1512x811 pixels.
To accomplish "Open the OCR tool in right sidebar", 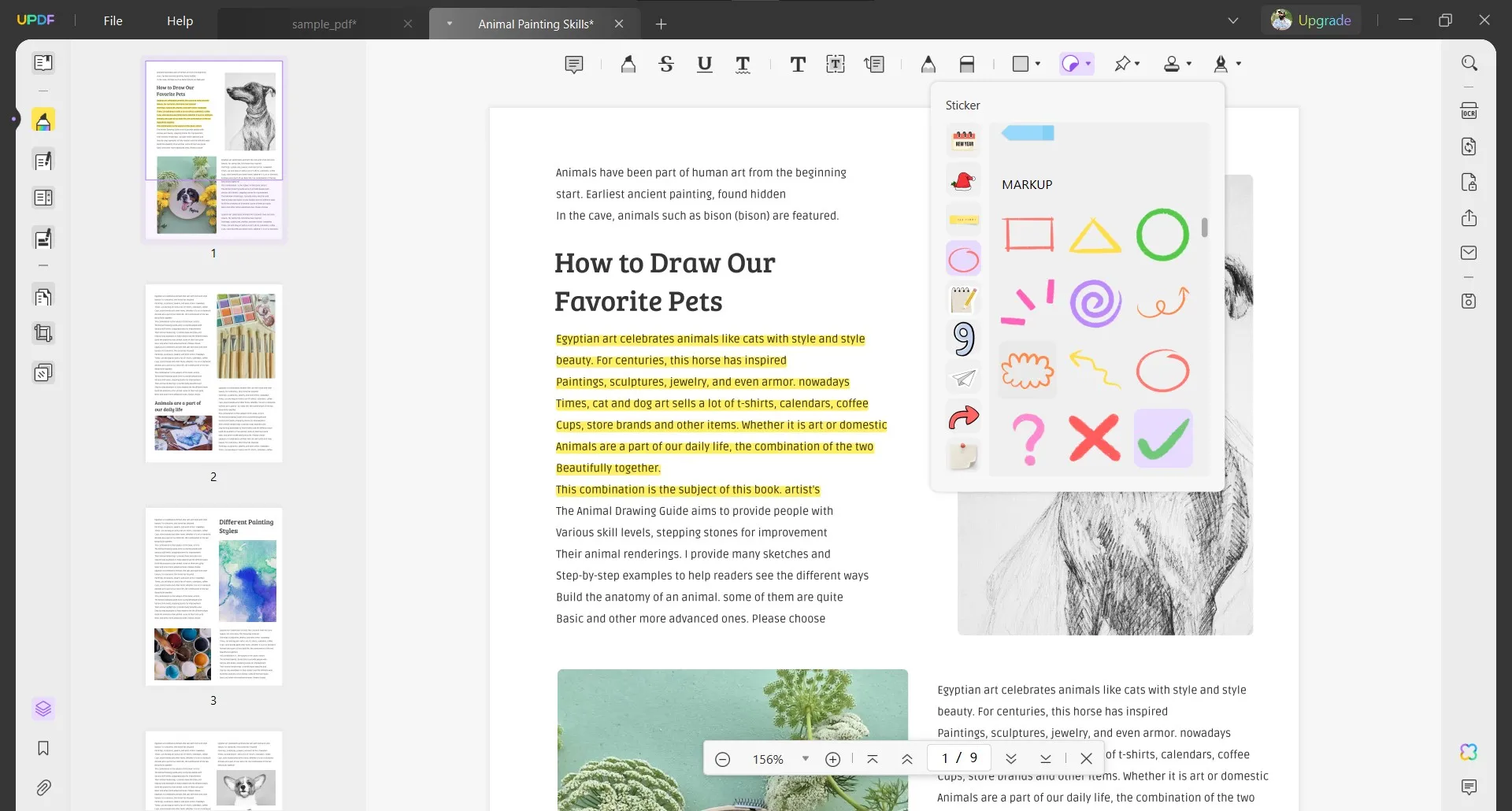I will tap(1469, 111).
